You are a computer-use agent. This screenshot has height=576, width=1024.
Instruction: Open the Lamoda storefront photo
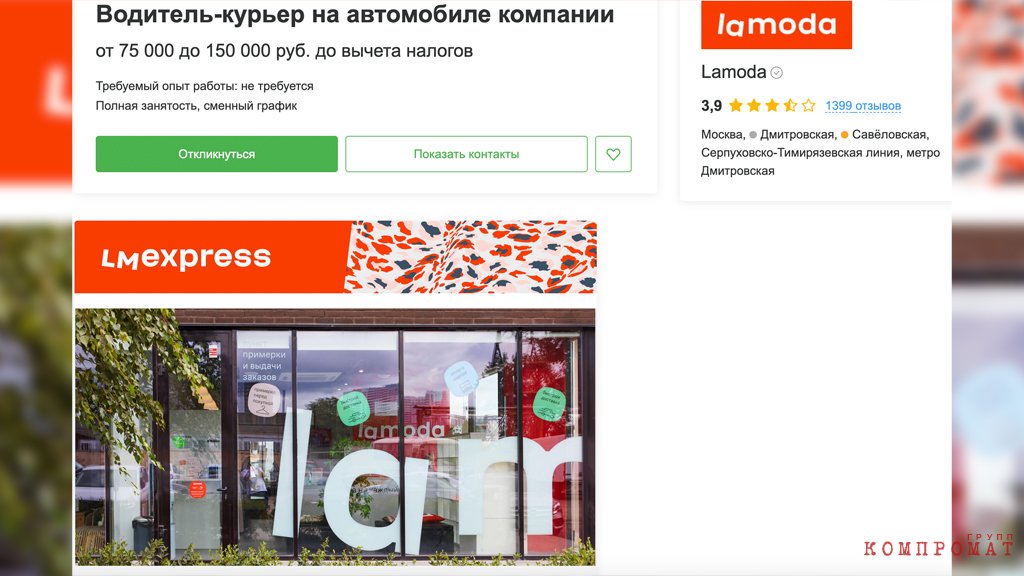[x=335, y=437]
